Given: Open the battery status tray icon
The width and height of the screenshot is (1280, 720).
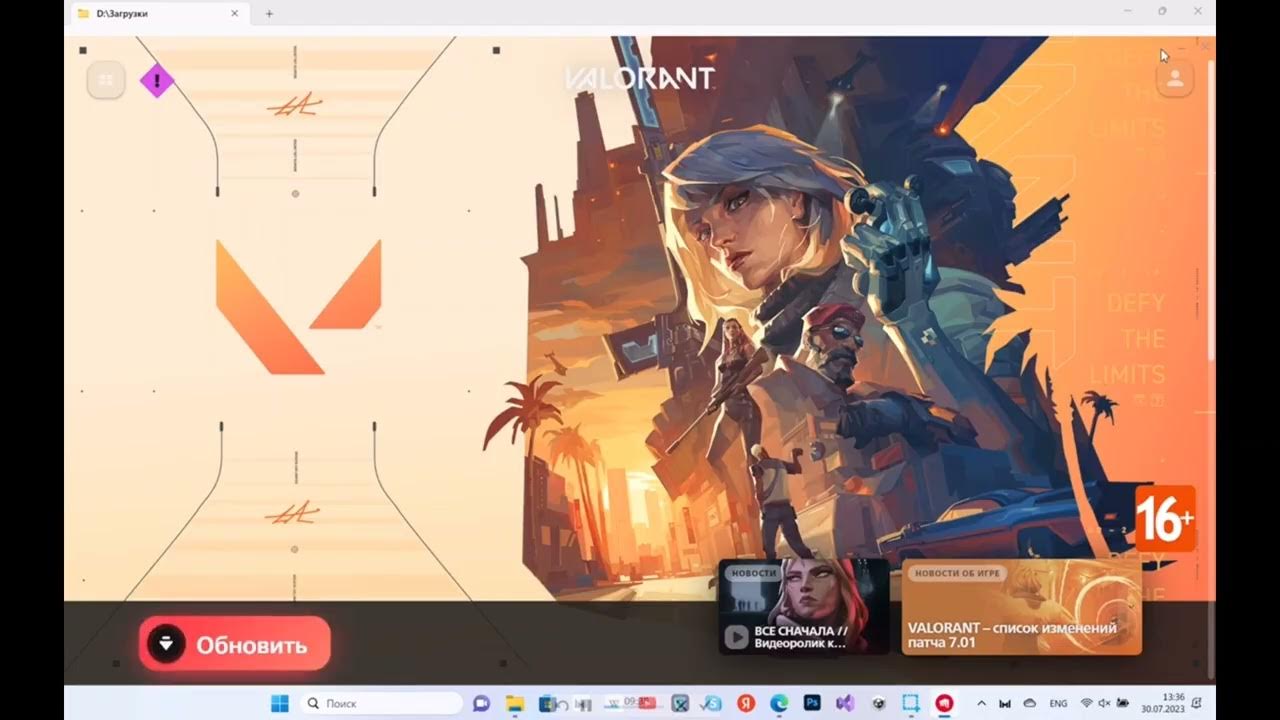Looking at the screenshot, I should (1122, 703).
